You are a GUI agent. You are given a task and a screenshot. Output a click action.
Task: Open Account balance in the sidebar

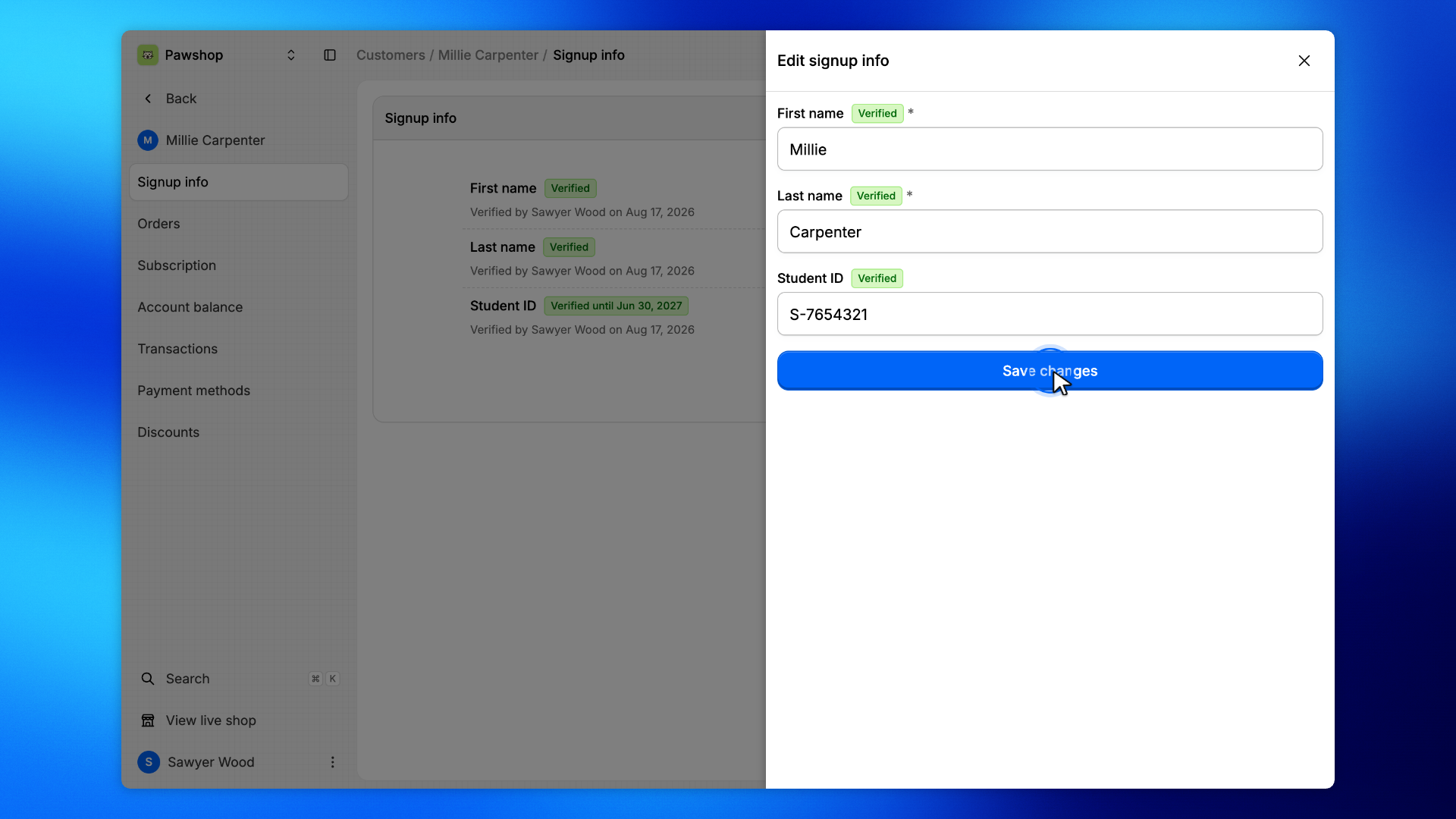(x=239, y=307)
